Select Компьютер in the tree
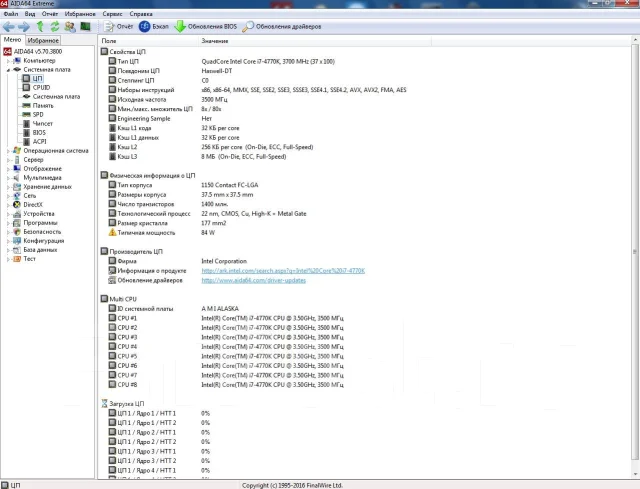 (x=39, y=60)
